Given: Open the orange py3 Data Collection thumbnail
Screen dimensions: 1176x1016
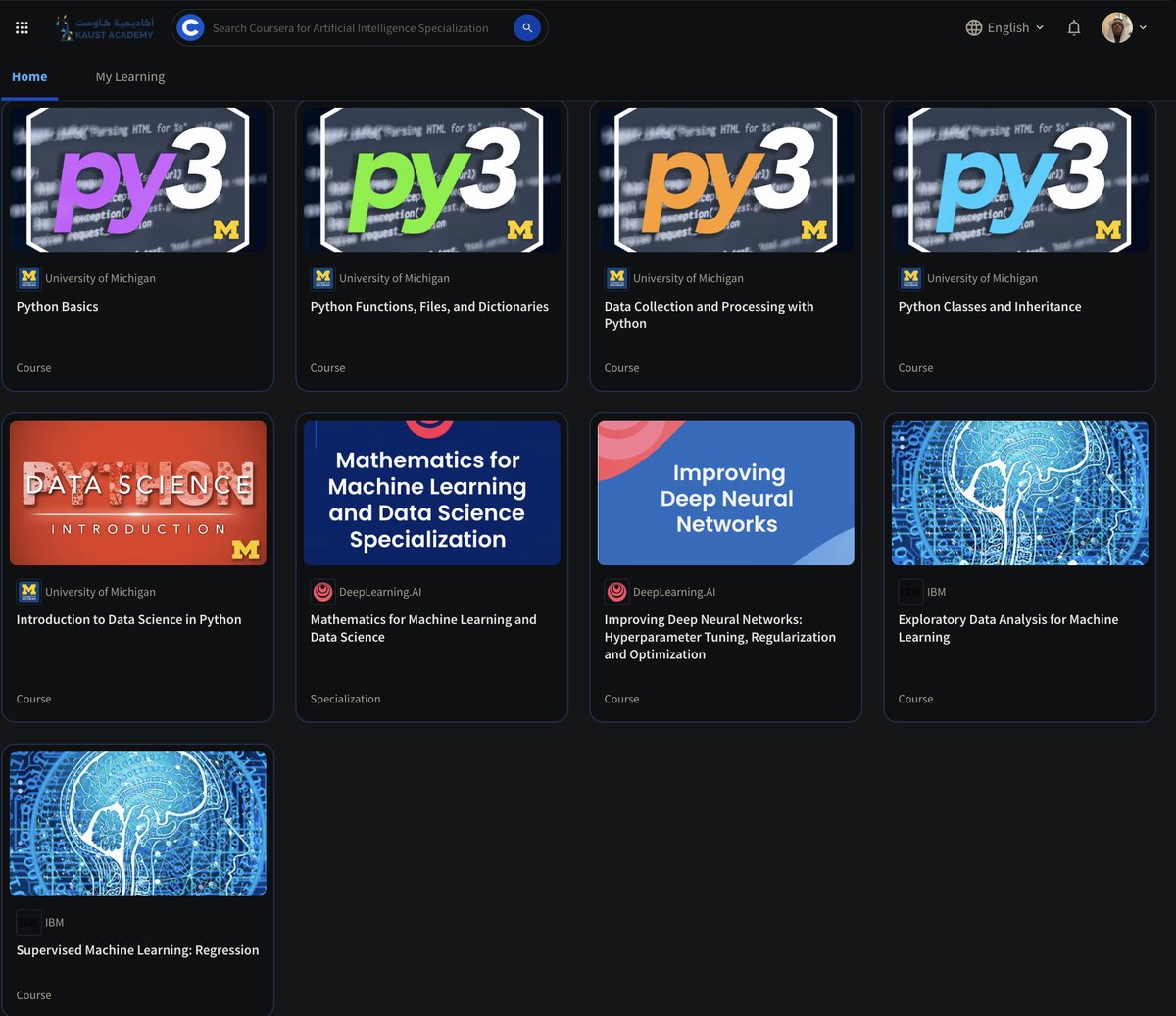Looking at the screenshot, I should tap(726, 180).
